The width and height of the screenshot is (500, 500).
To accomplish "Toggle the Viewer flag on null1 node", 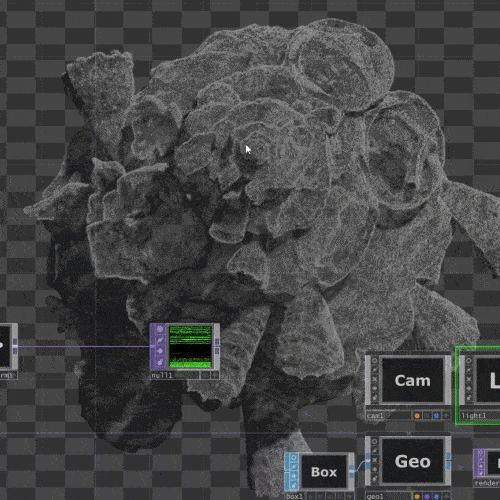I will pyautogui.click(x=160, y=329).
